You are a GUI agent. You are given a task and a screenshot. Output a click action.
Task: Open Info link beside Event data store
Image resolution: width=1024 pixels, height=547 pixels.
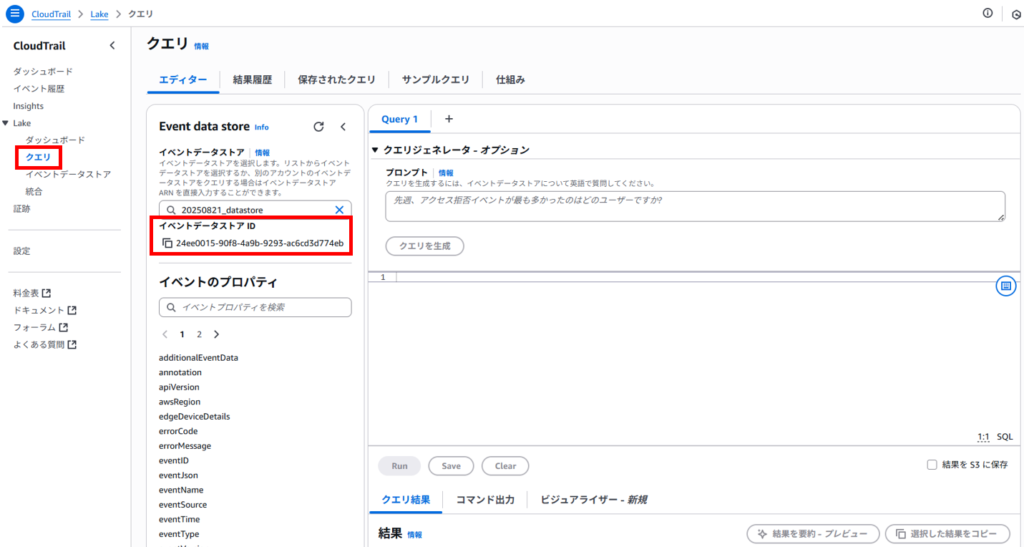pyautogui.click(x=261, y=127)
